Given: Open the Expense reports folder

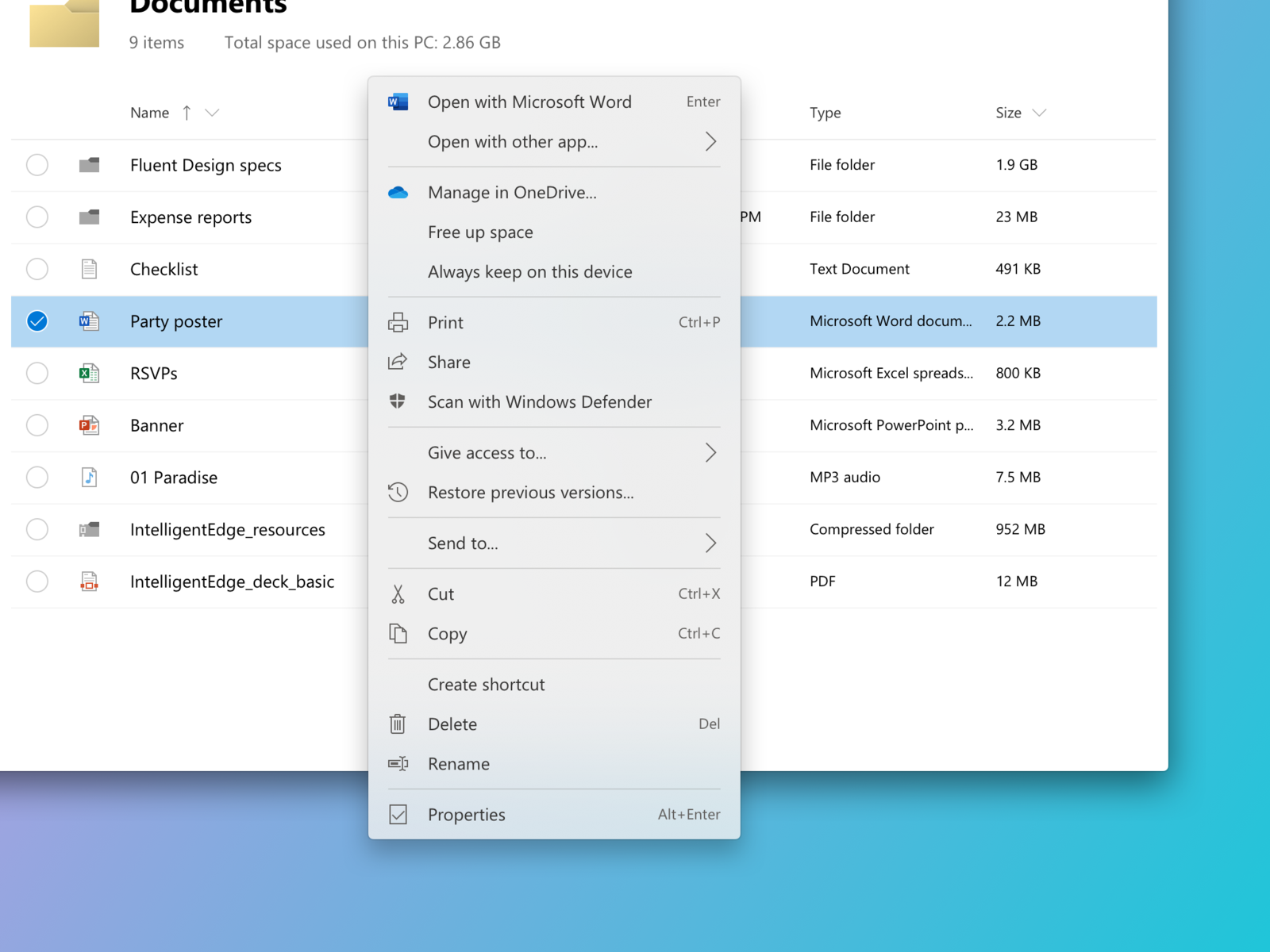Looking at the screenshot, I should click(190, 217).
